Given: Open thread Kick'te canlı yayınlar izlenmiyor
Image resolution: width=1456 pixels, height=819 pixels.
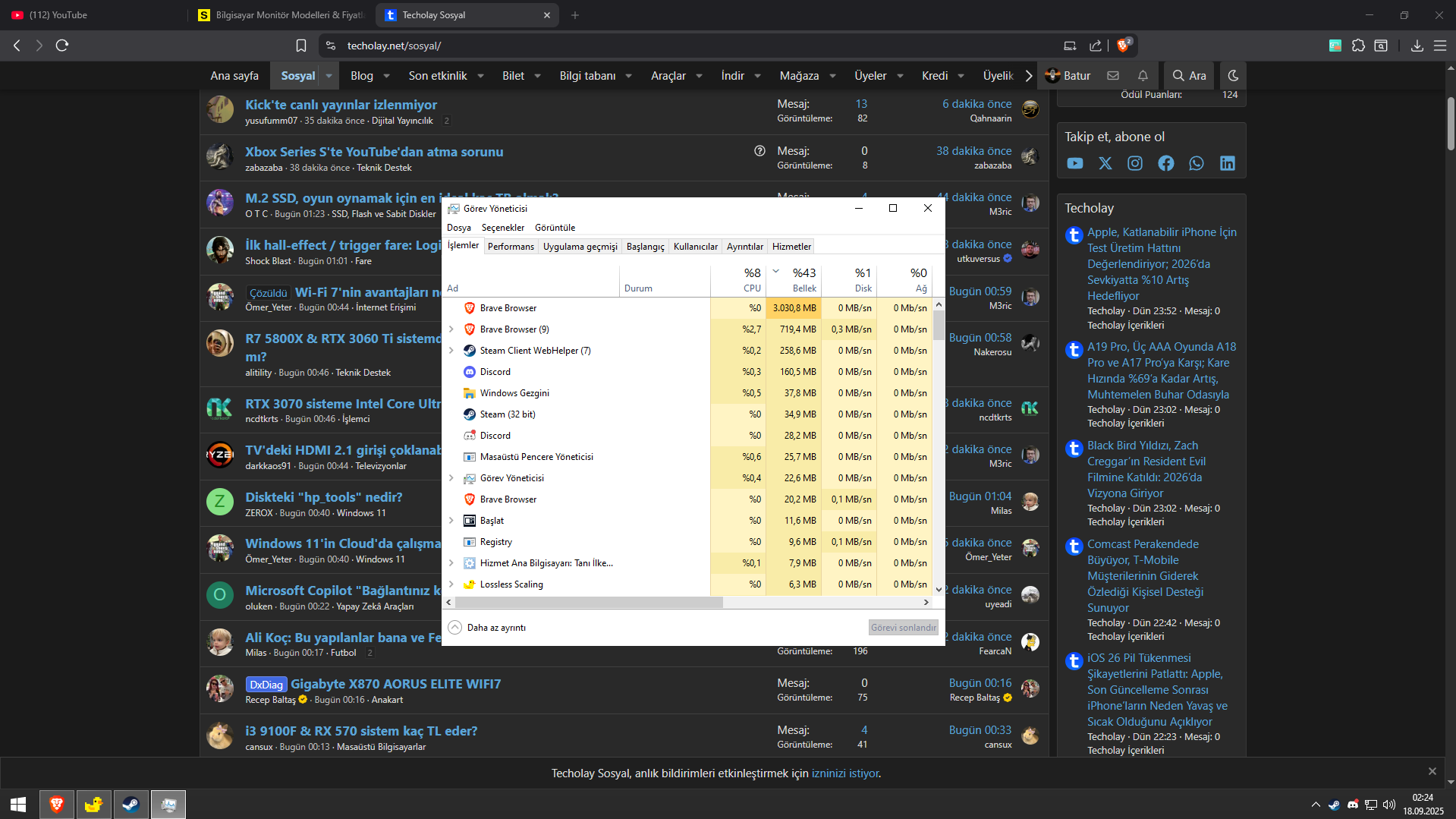Looking at the screenshot, I should pos(341,105).
